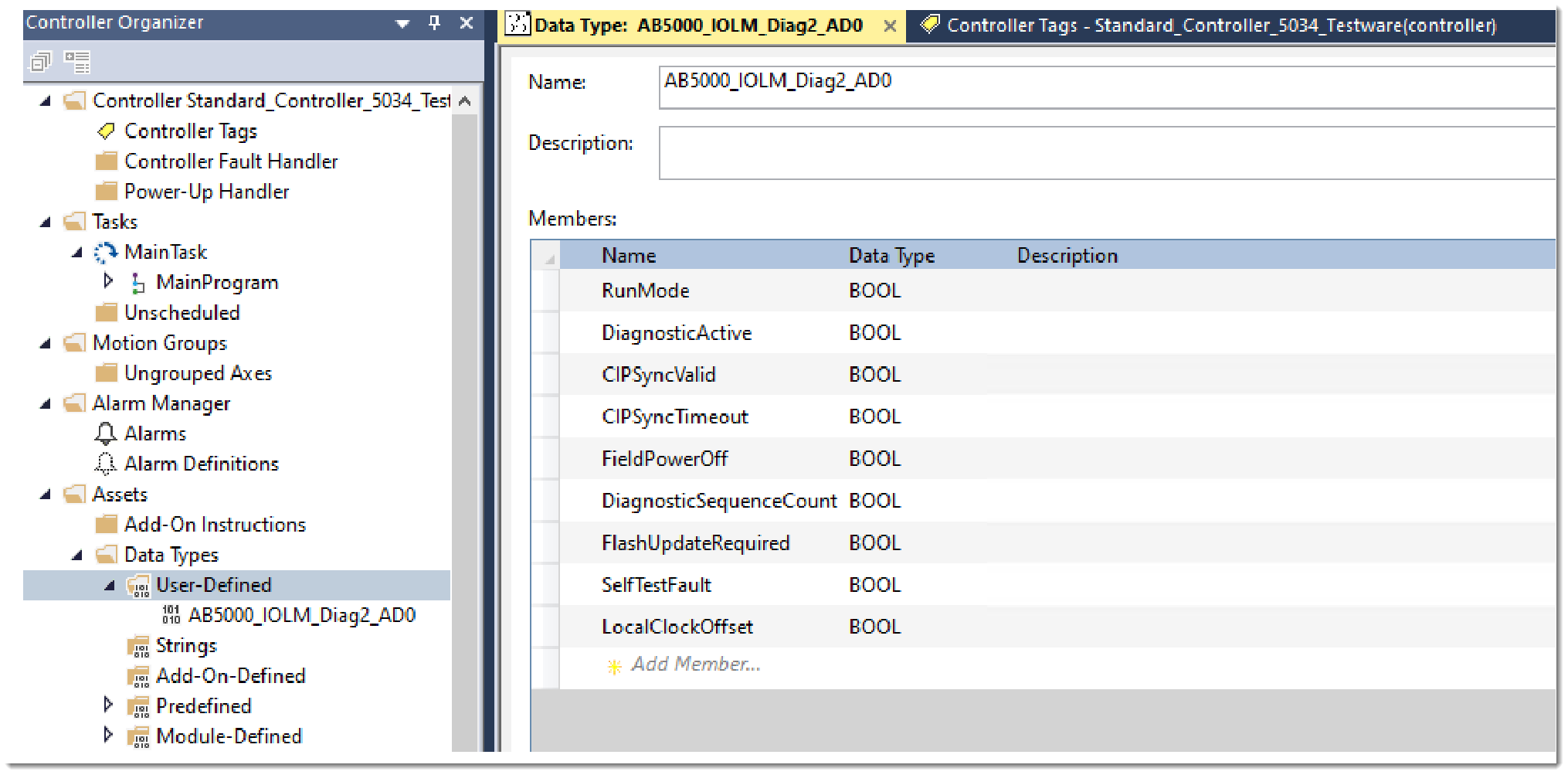Collapse the User-Defined data types node
Image resolution: width=1568 pixels, height=775 pixels.
110,586
